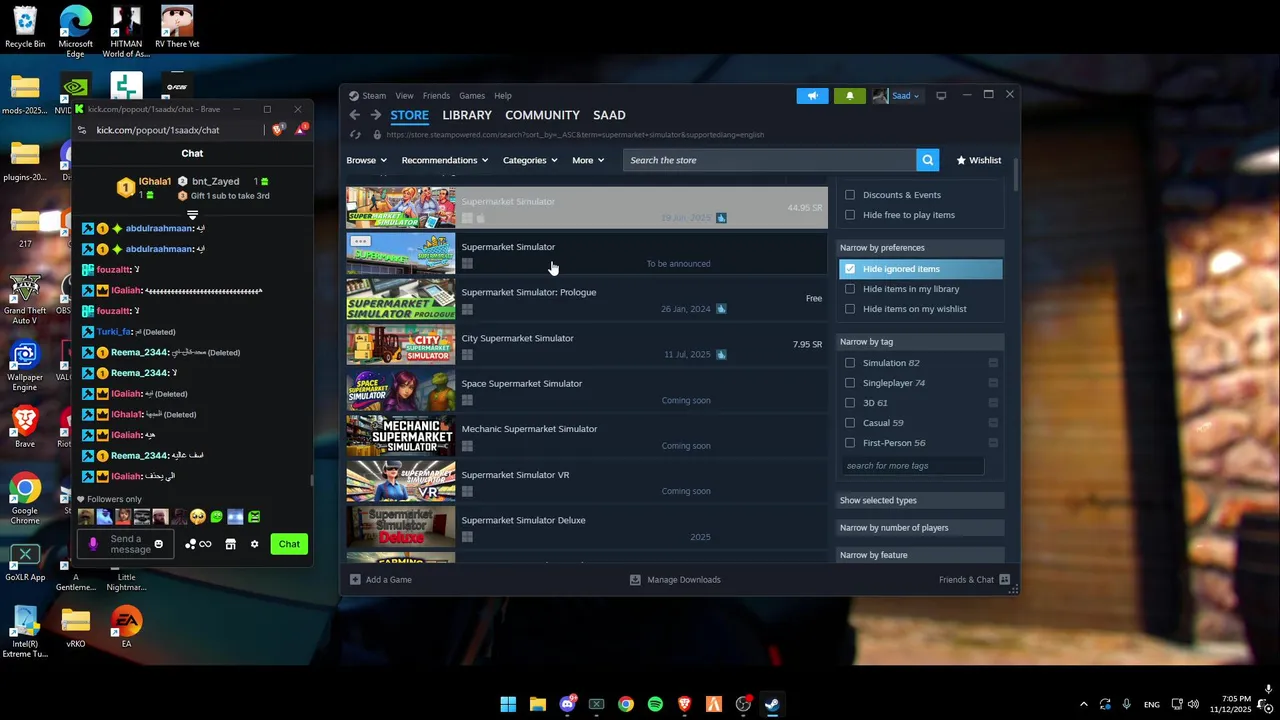Image resolution: width=1280 pixels, height=720 pixels.
Task: Open Space Supermarket Simulator result
Action: click(x=587, y=391)
